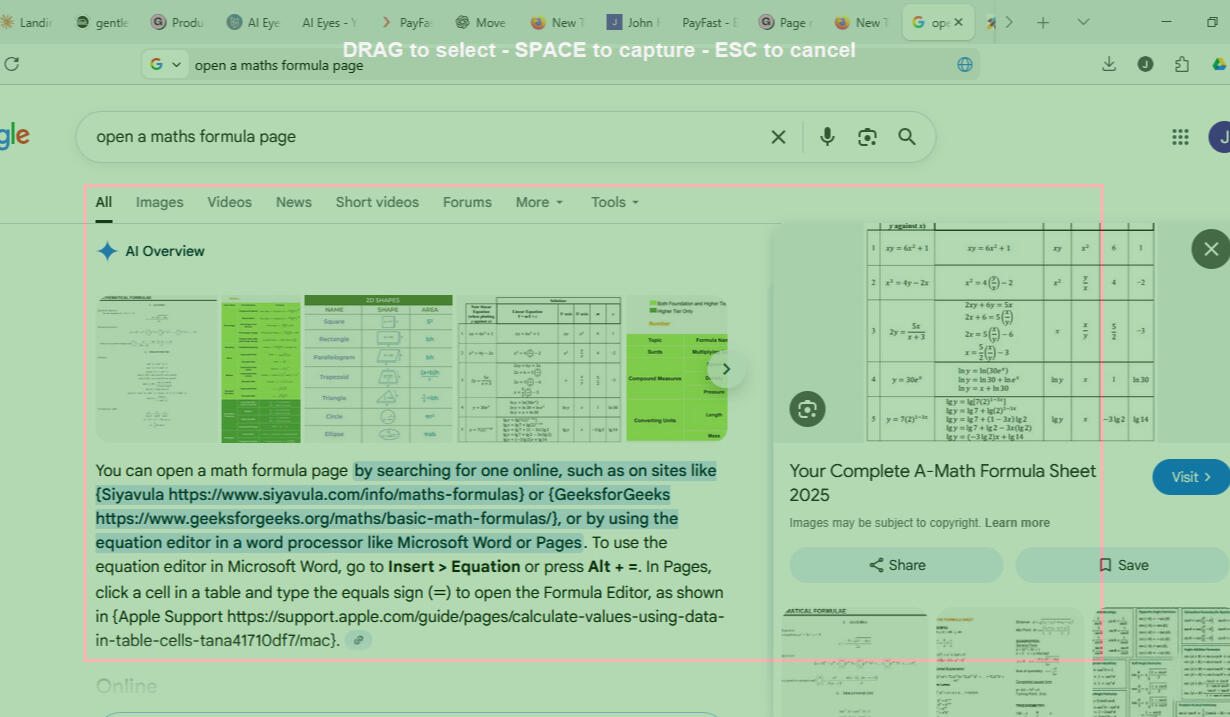Click the Share button
The height and width of the screenshot is (717, 1230).
coord(896,565)
